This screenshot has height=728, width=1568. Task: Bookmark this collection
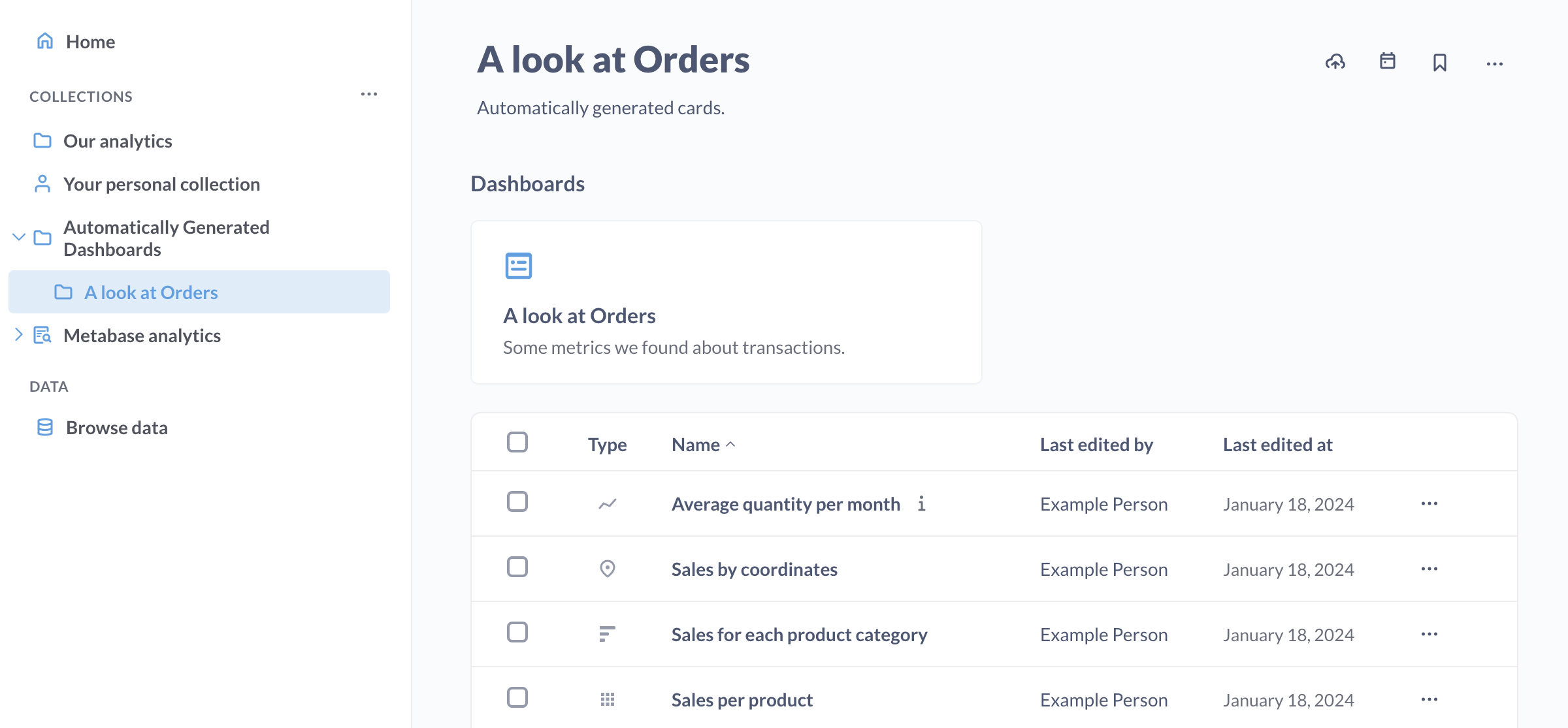(1440, 63)
